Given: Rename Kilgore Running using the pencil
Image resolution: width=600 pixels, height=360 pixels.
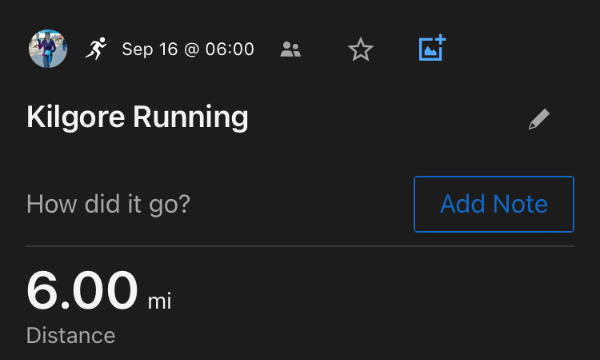Looking at the screenshot, I should point(539,119).
